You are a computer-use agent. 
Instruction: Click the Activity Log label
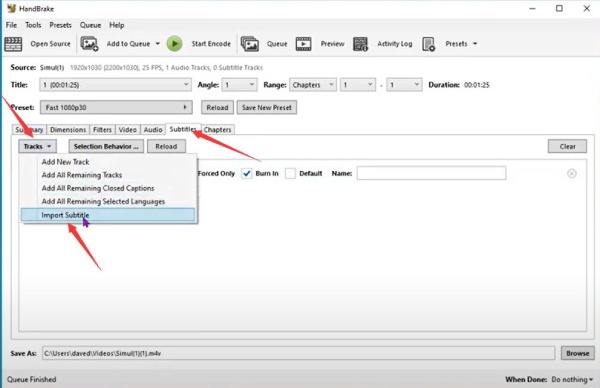coord(395,44)
